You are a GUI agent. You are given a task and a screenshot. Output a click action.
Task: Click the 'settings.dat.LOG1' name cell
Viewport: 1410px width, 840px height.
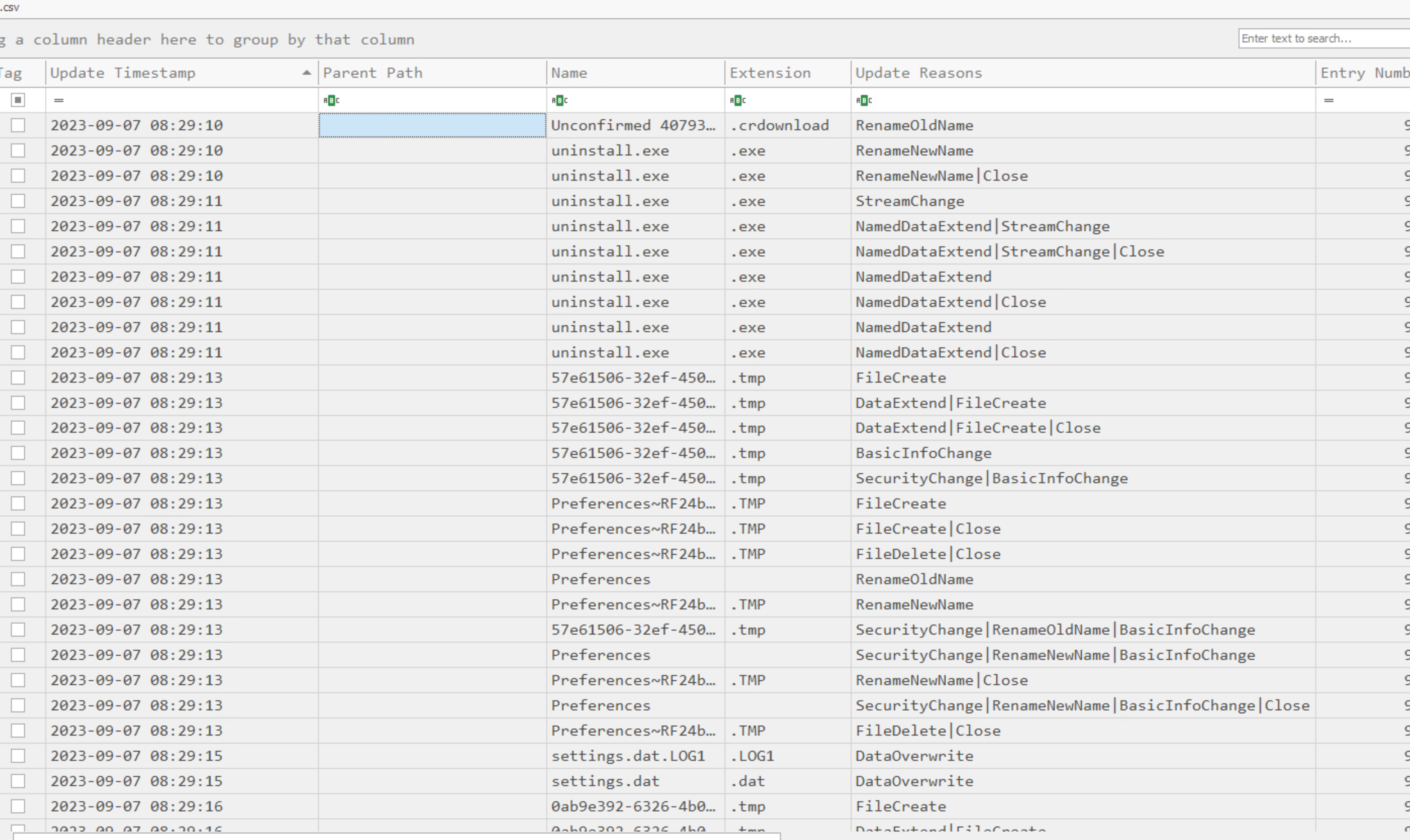tap(636, 756)
